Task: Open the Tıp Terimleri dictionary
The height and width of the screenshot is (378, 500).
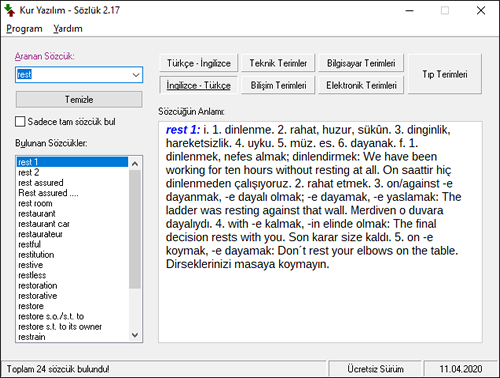Action: 445,74
